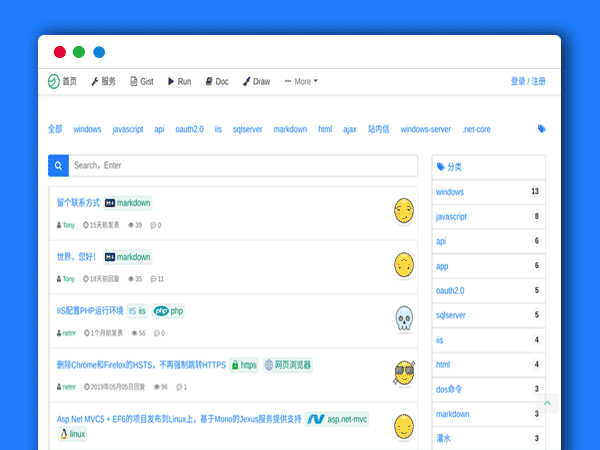Click the scroll-to-top arrow button

[546, 405]
